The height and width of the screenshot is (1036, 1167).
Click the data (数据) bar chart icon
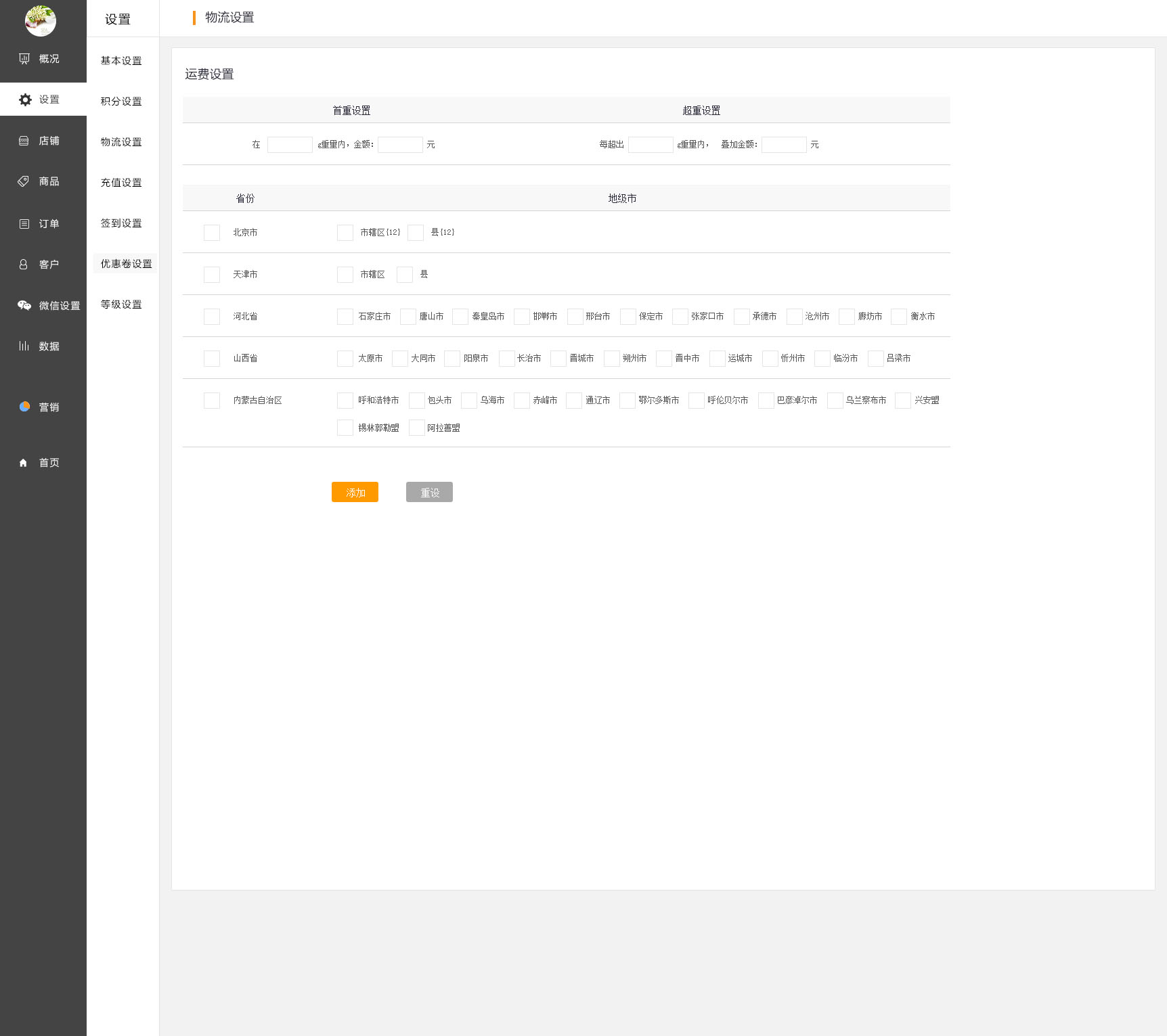coord(24,346)
